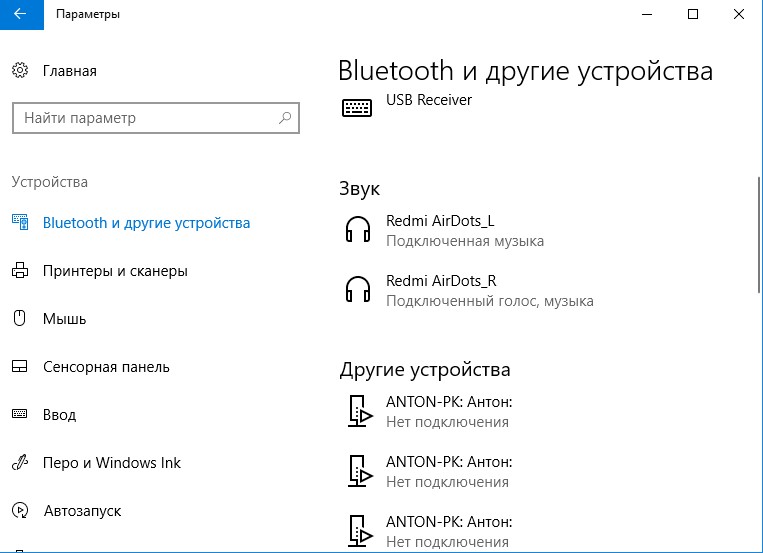
Task: Click the AutoPlay icon in sidebar
Action: [19, 511]
